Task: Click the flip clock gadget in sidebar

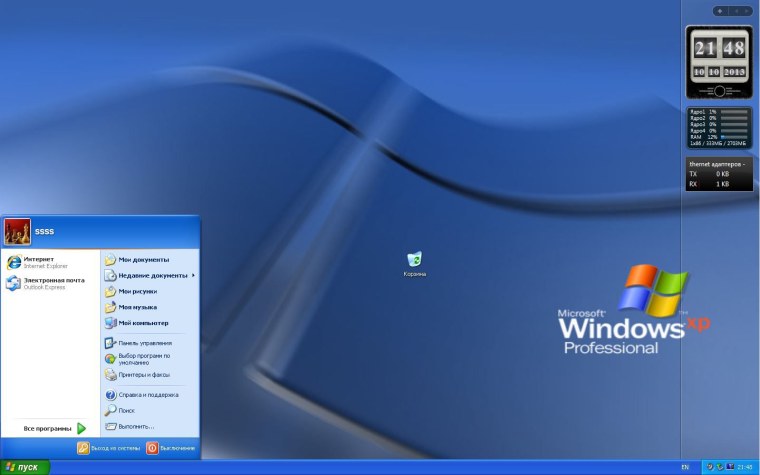Action: [718, 60]
